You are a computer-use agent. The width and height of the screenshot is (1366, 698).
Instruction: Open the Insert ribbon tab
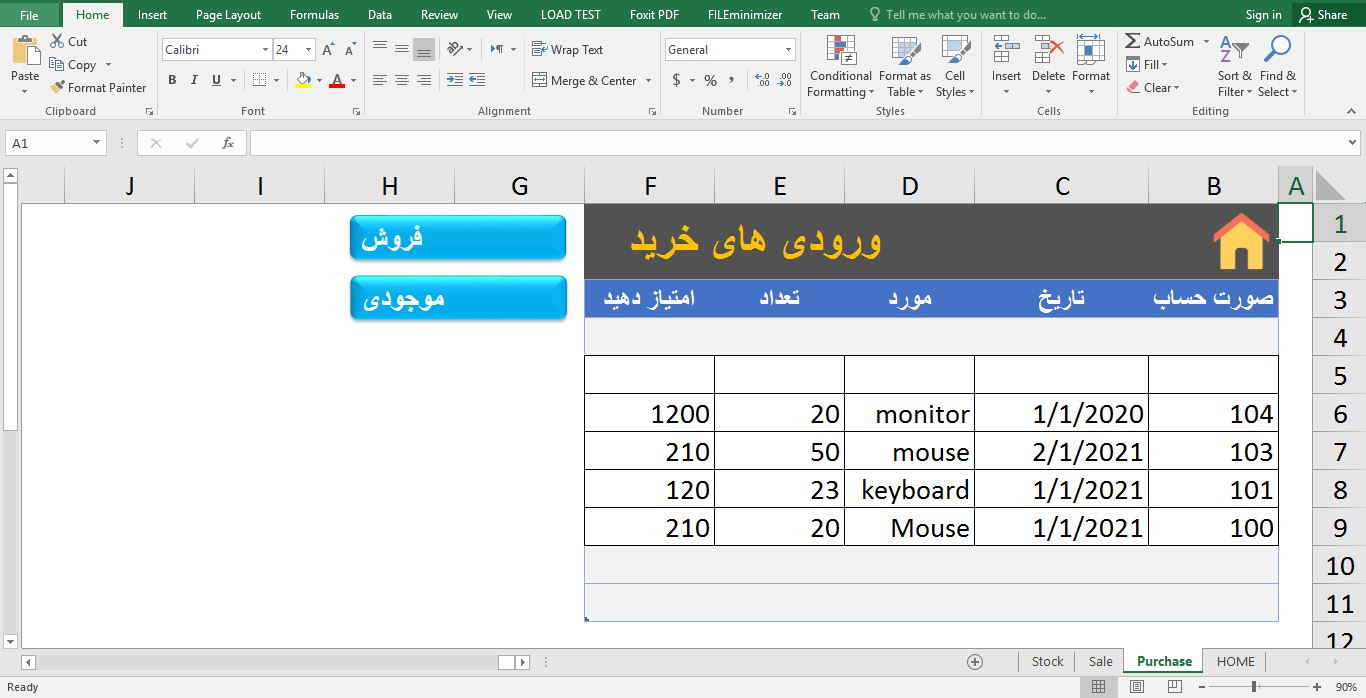(152, 15)
